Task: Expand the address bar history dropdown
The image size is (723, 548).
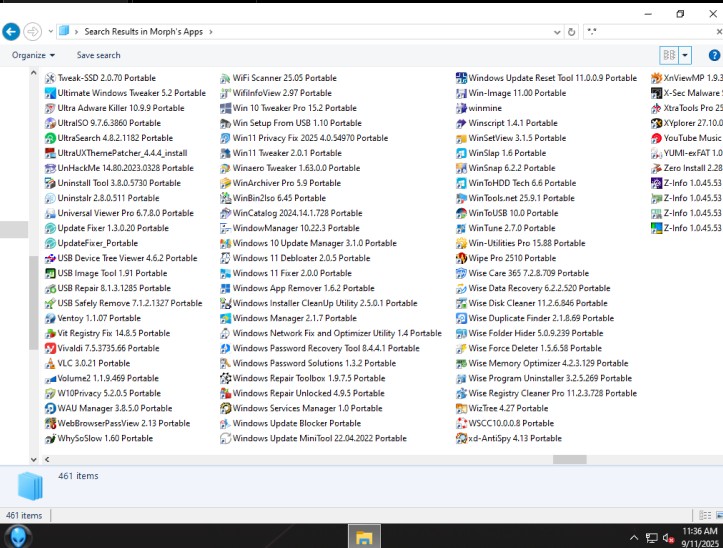Action: click(x=557, y=32)
